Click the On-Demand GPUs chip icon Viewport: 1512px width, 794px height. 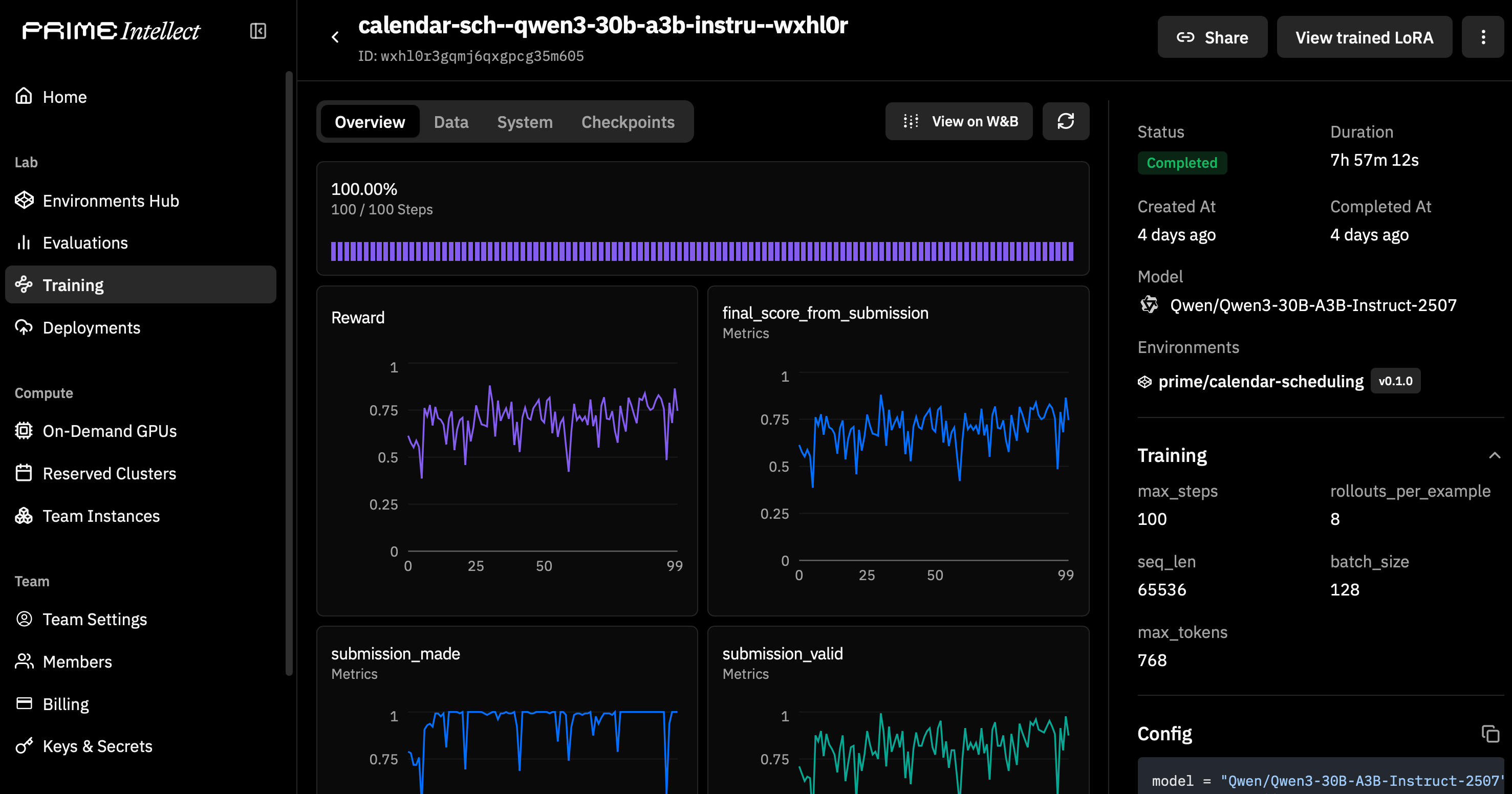coord(24,431)
